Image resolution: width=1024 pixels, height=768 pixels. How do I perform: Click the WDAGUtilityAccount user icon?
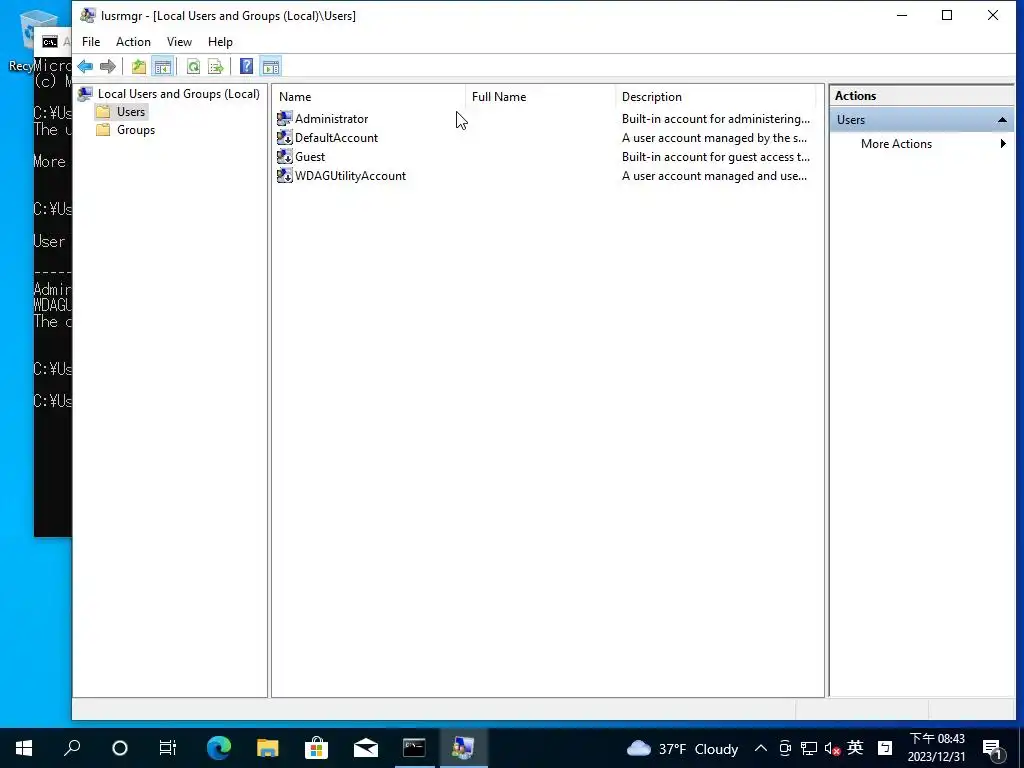[285, 175]
